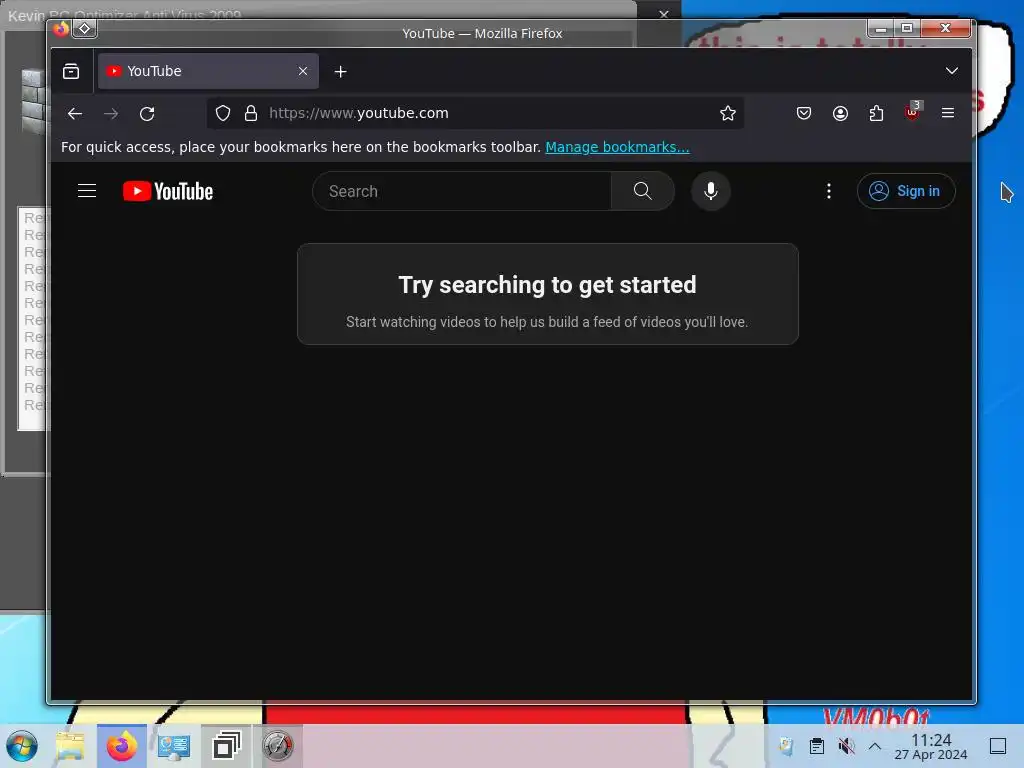Open clipboard tray icon

click(x=816, y=746)
